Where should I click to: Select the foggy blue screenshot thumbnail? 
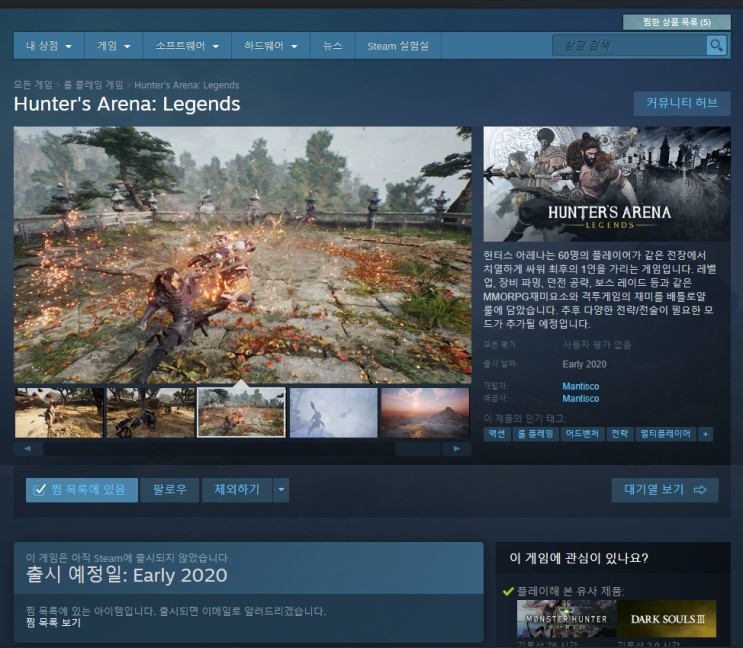(x=334, y=413)
